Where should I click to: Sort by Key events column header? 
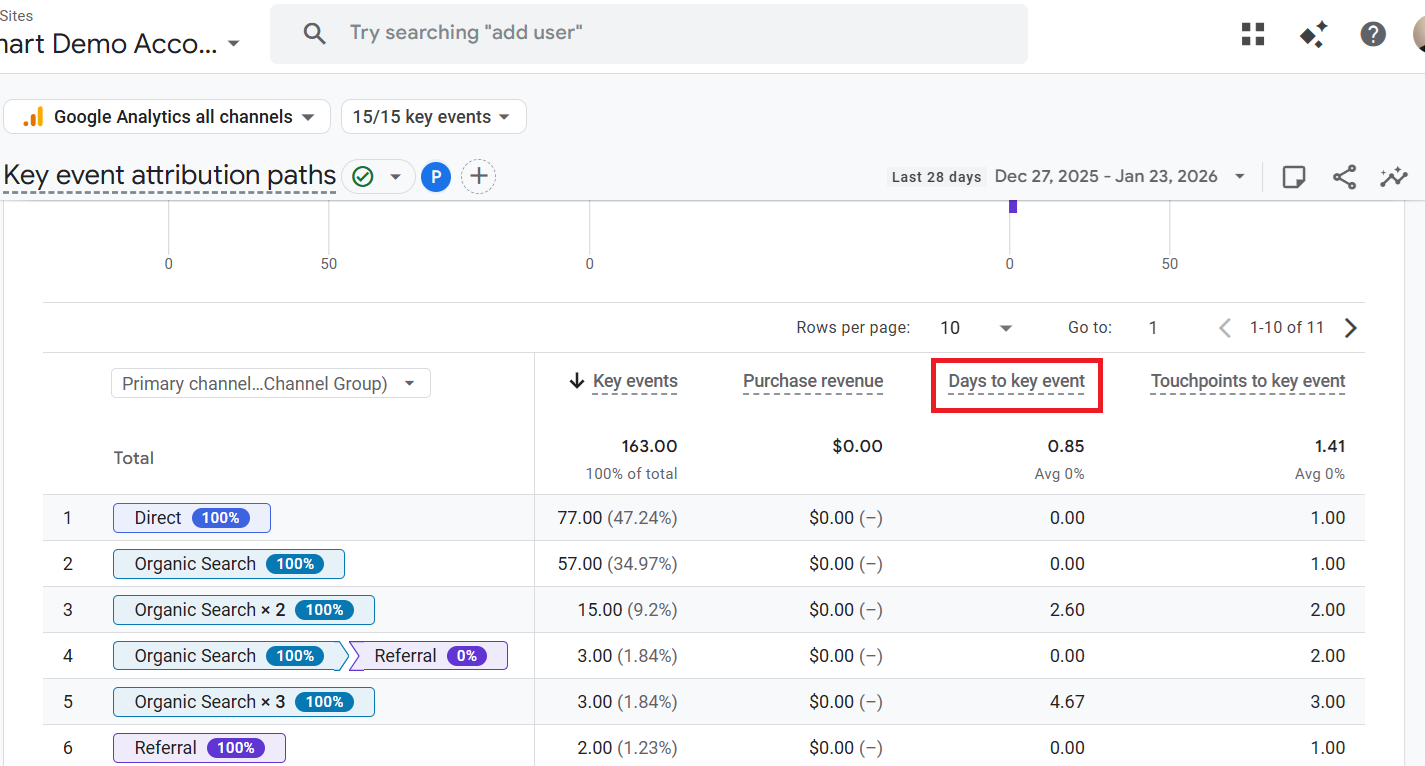pos(634,381)
